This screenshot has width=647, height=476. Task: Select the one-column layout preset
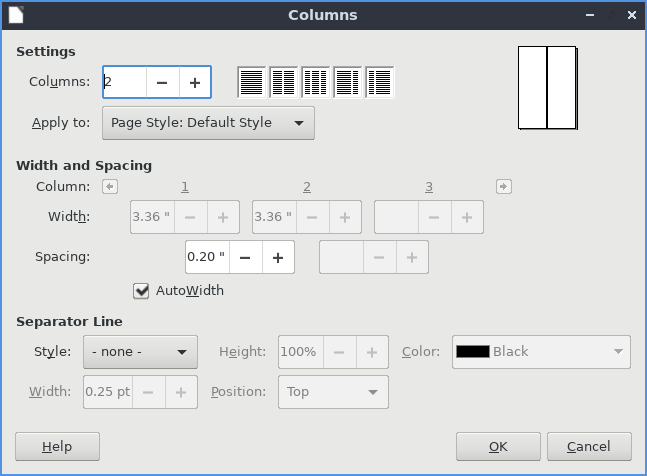point(252,82)
